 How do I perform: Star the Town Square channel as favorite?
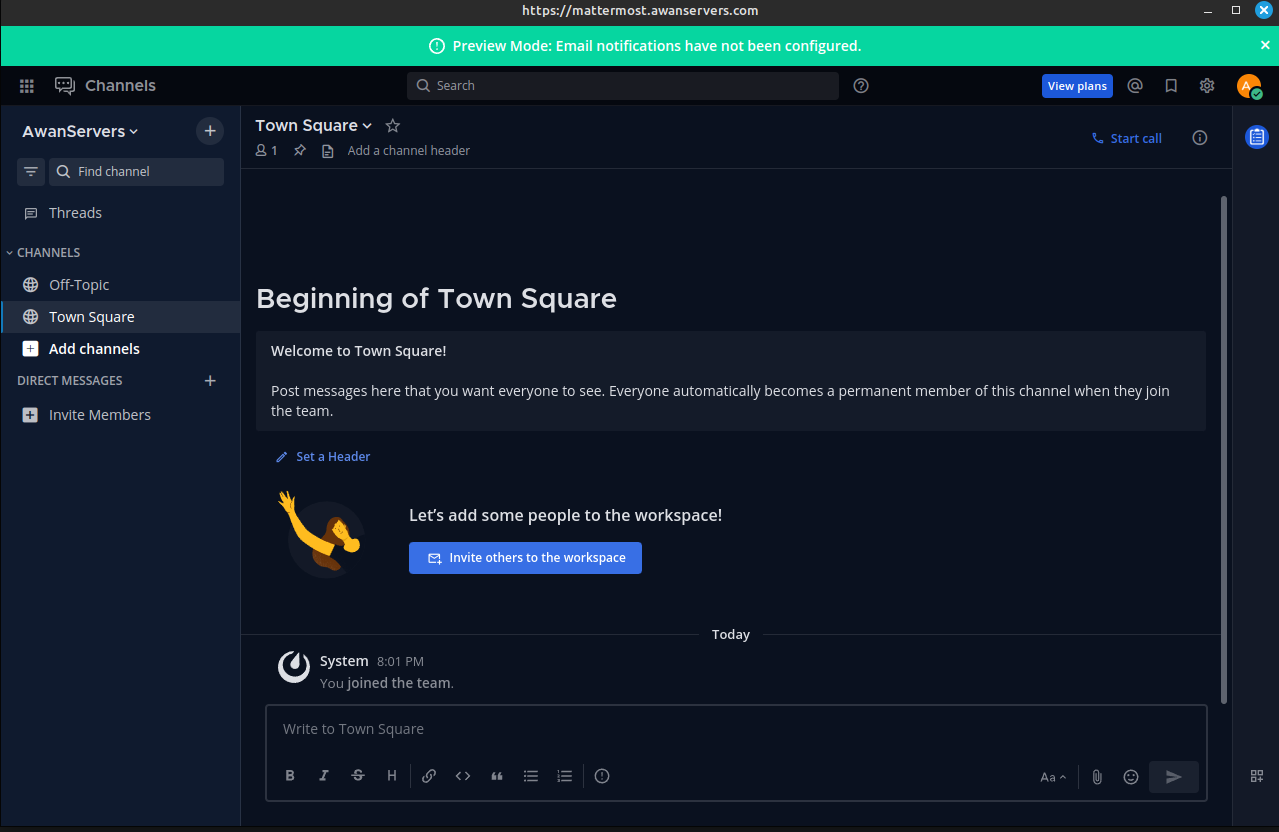point(393,126)
